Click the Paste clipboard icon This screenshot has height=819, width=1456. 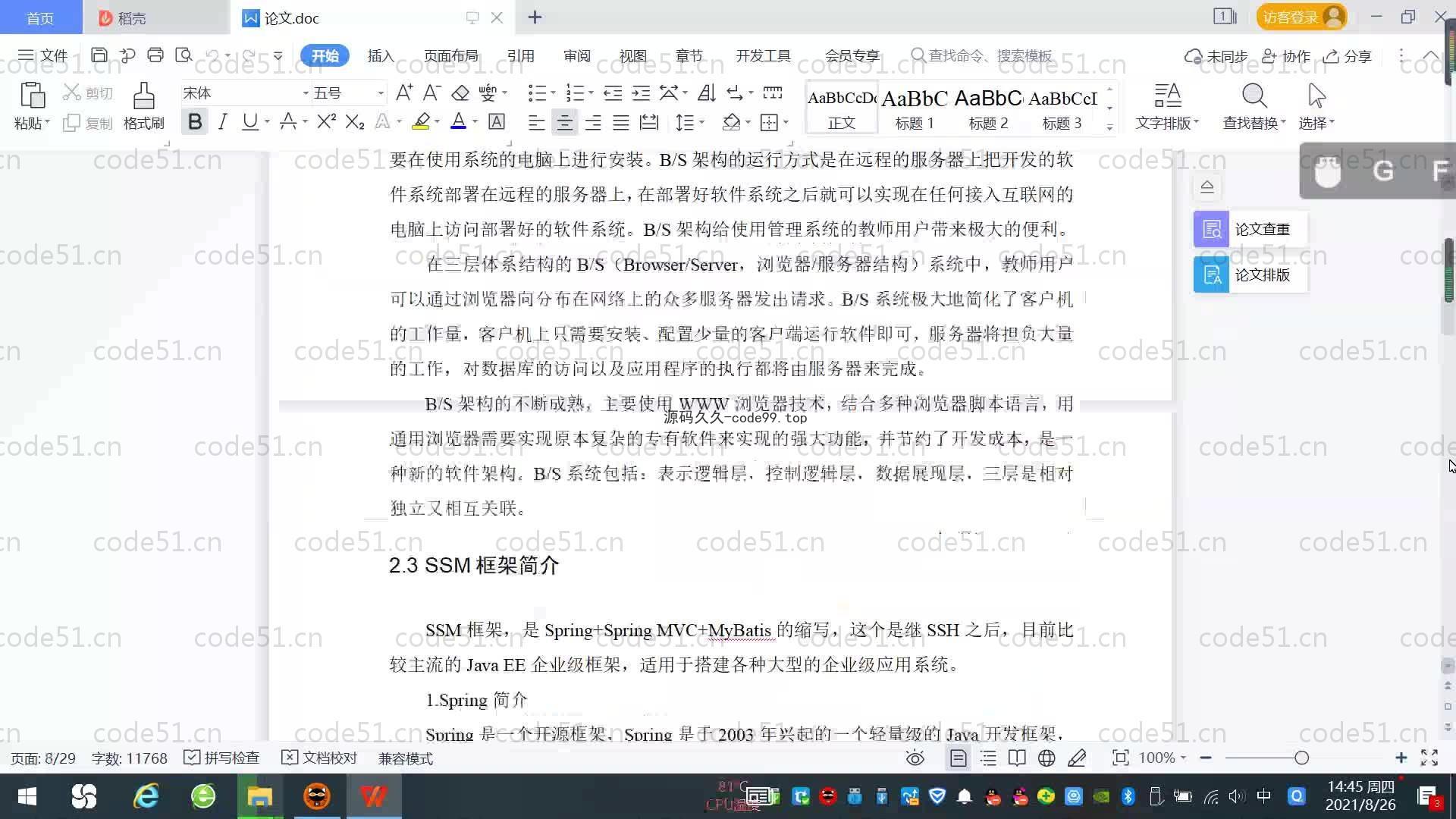(32, 96)
